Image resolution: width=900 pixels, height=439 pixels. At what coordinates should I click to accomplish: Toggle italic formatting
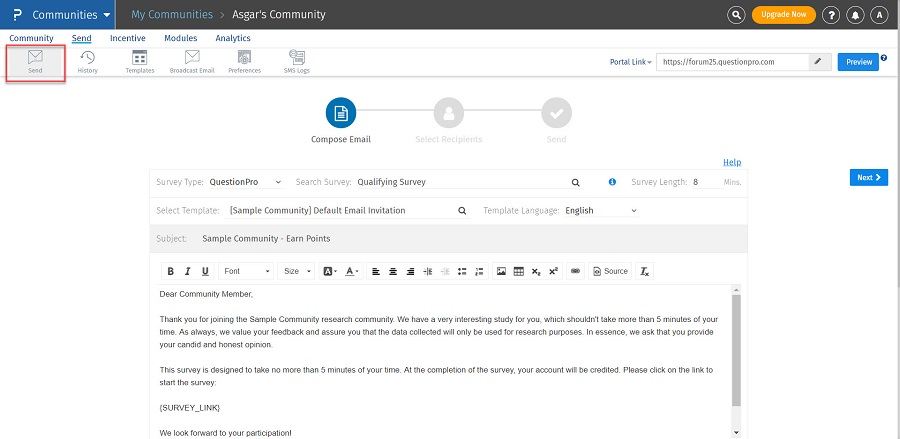188,271
